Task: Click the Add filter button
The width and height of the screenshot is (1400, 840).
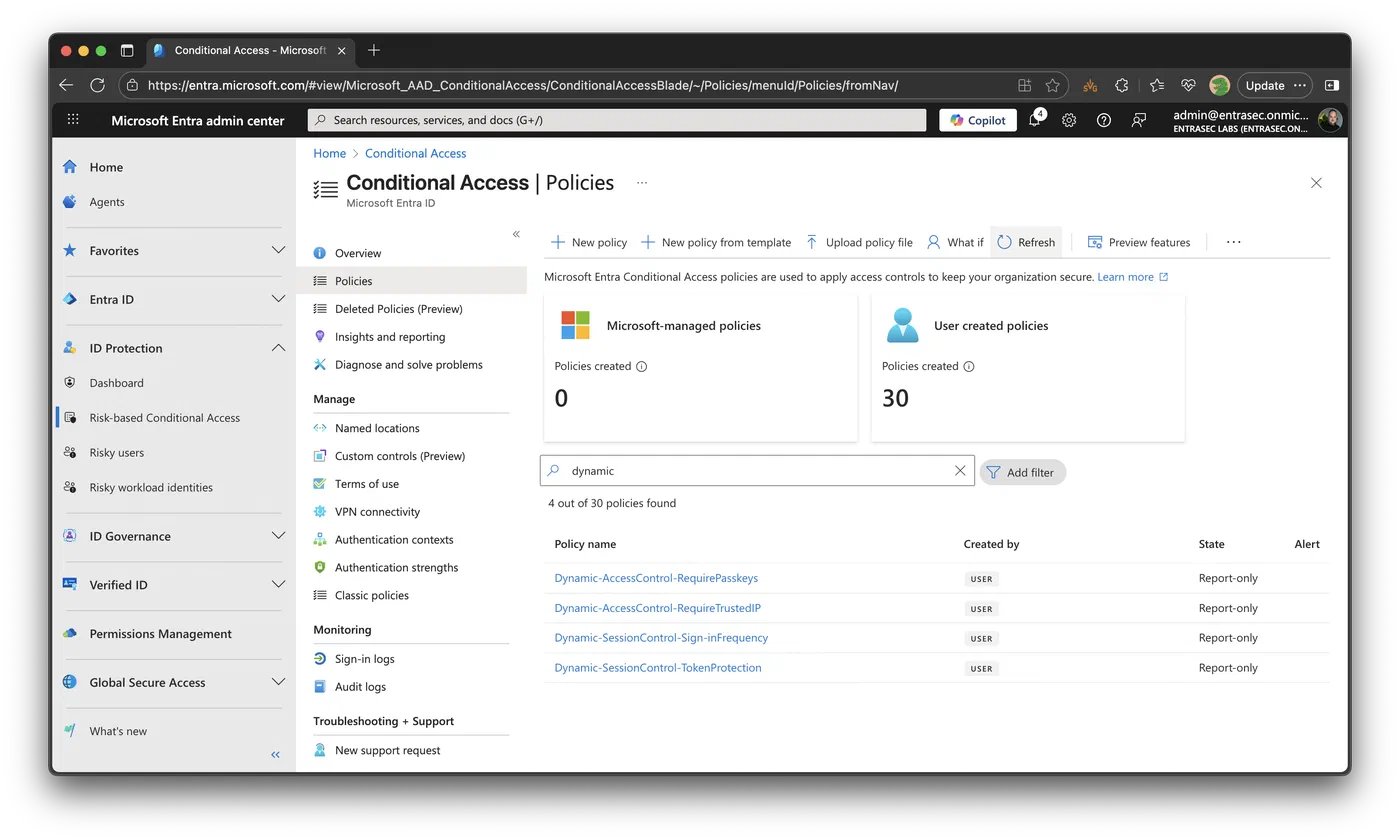Action: tap(1022, 472)
